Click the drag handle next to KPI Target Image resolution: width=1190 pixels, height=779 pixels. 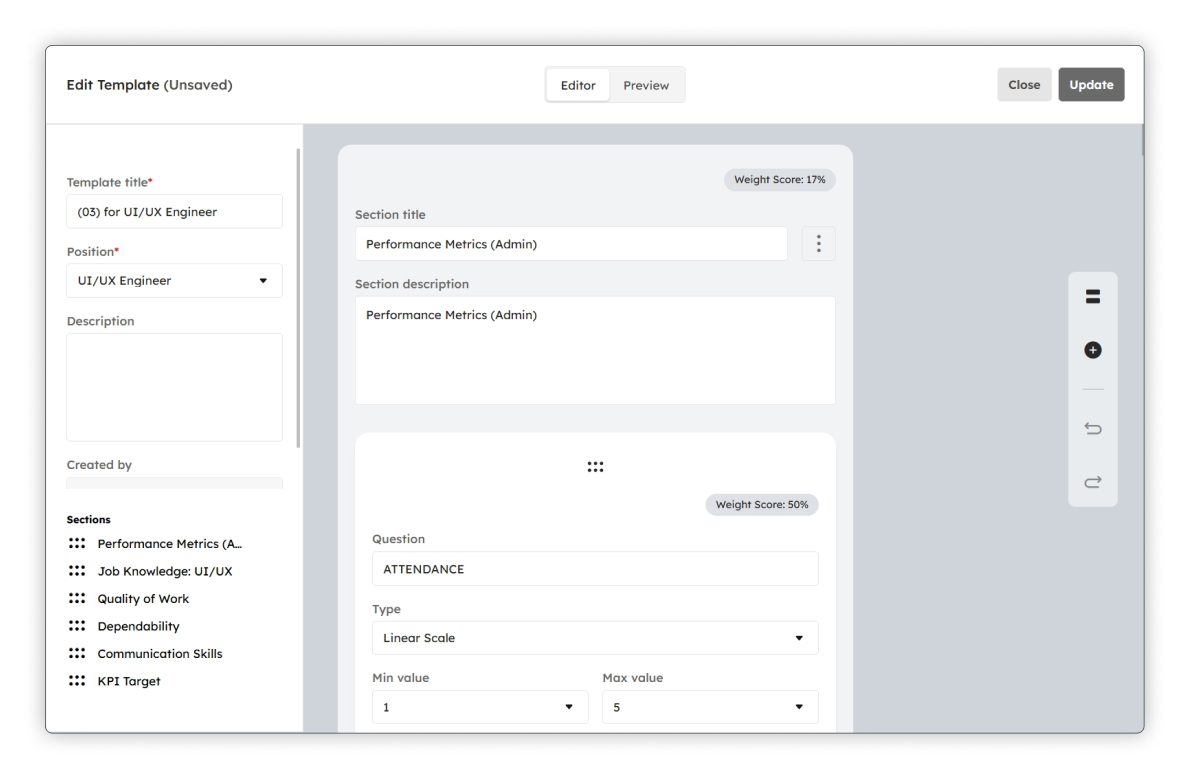pyautogui.click(x=77, y=680)
